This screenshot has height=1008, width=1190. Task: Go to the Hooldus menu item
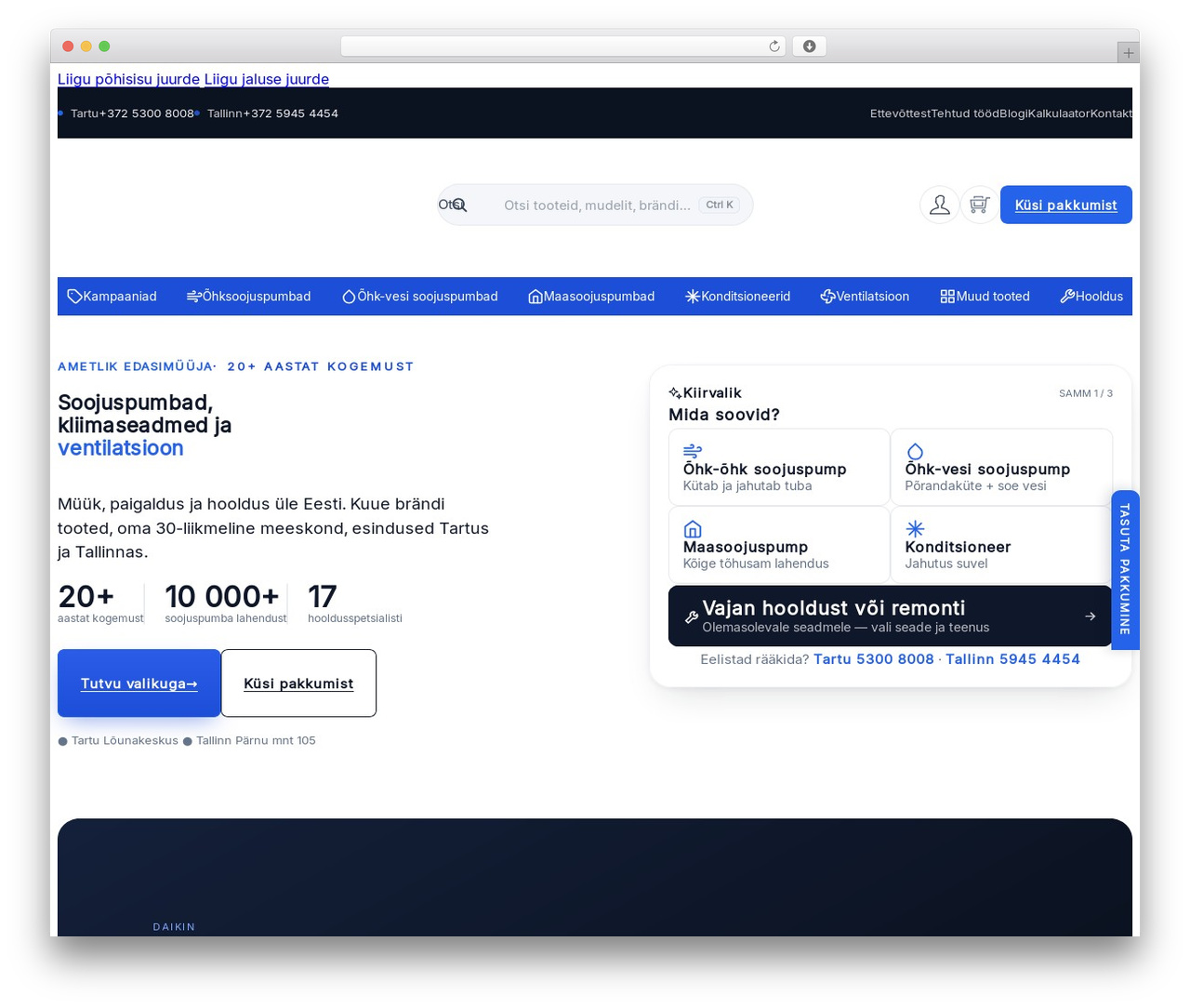[x=1091, y=297]
